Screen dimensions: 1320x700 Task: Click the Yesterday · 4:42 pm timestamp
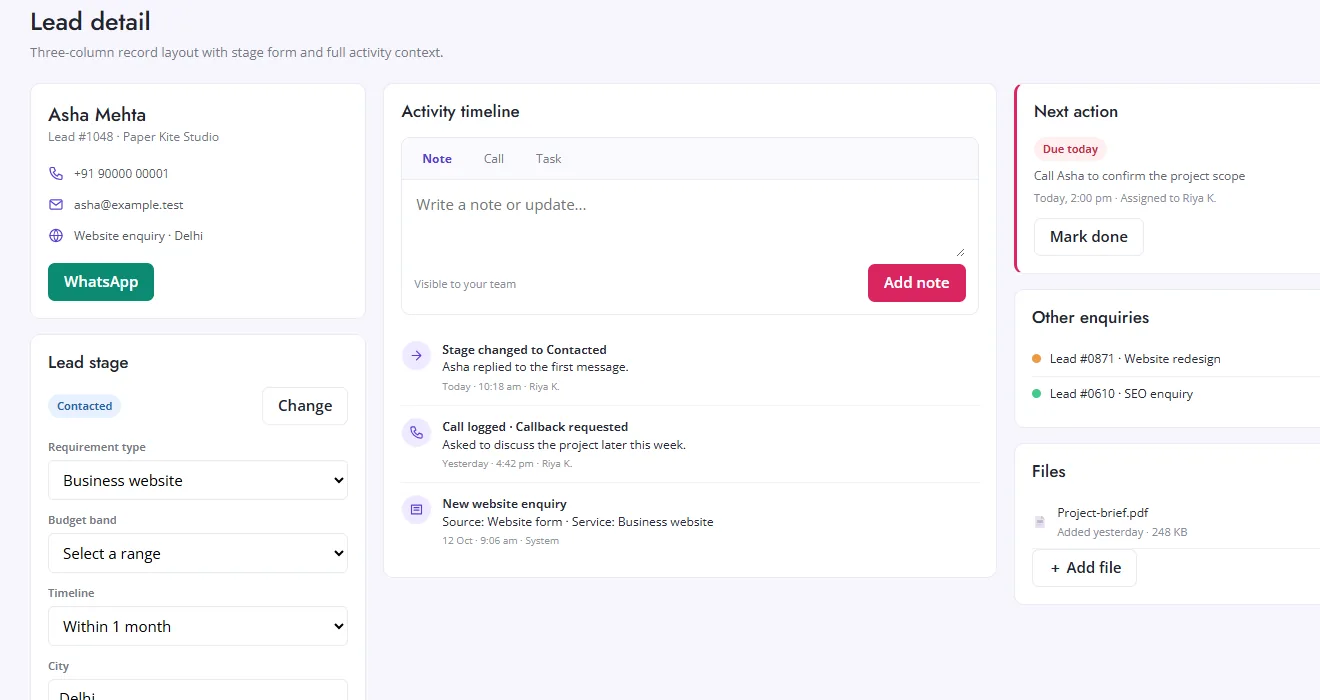(x=507, y=463)
